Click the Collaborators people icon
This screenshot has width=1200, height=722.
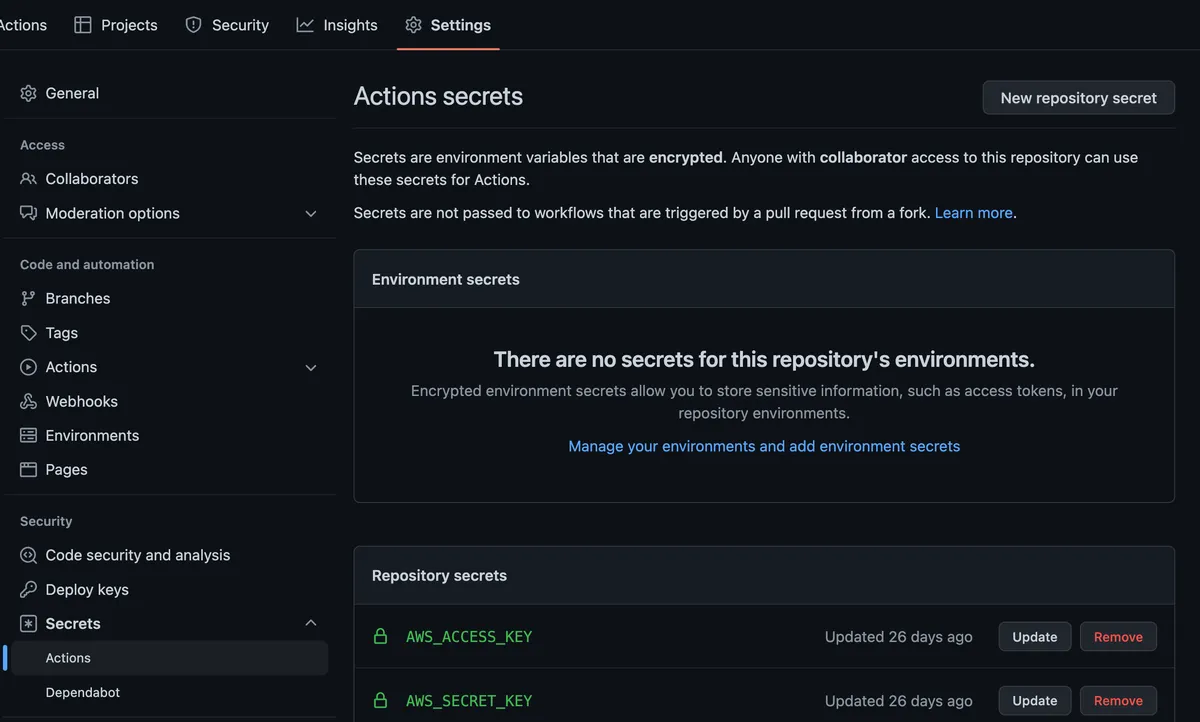click(28, 179)
